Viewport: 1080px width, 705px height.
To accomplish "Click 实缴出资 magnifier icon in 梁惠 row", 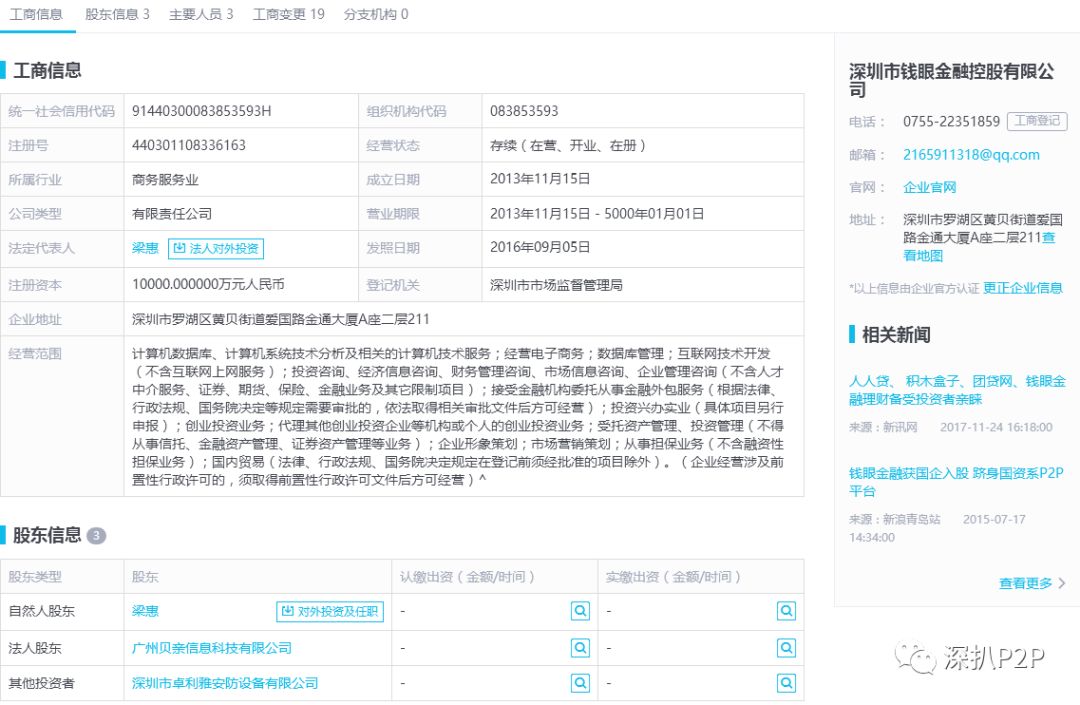I will pyautogui.click(x=786, y=611).
